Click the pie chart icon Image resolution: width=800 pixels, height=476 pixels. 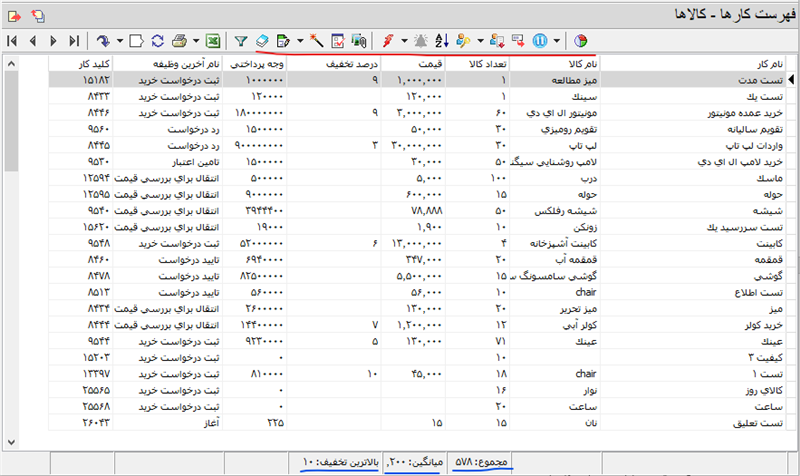580,41
